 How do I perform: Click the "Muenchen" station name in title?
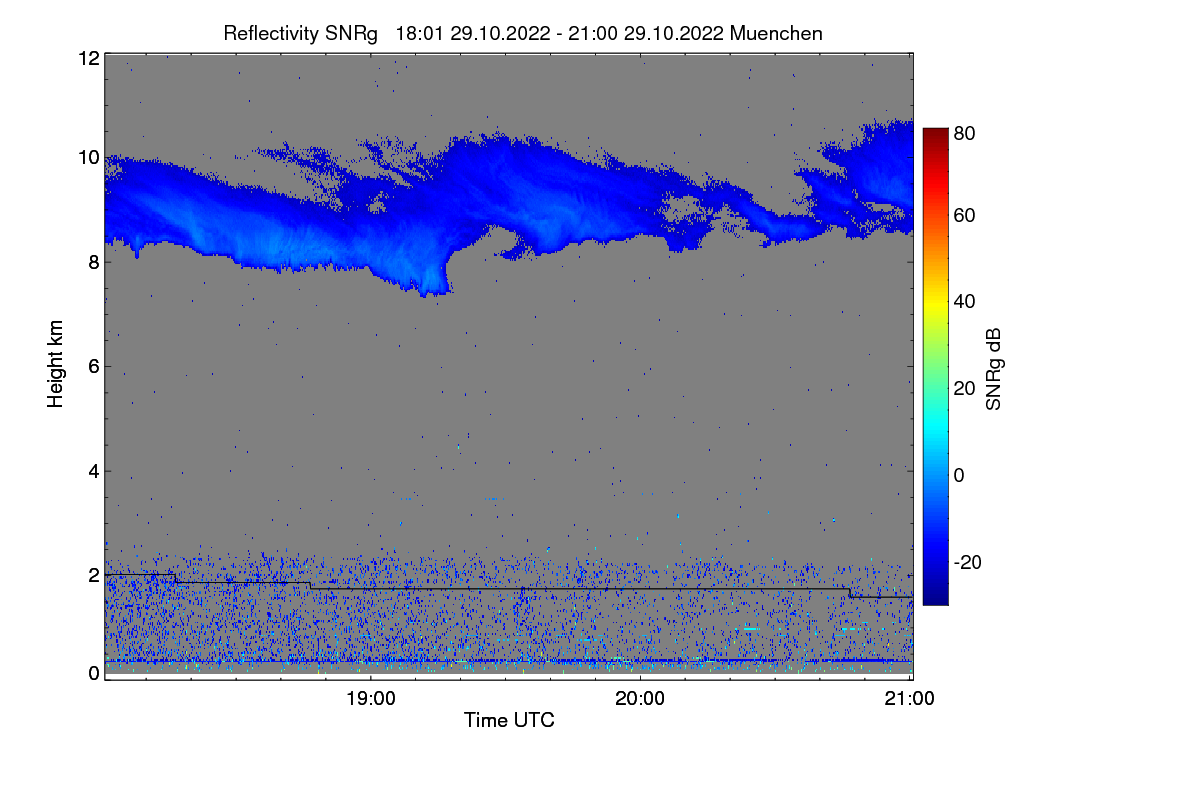776,33
